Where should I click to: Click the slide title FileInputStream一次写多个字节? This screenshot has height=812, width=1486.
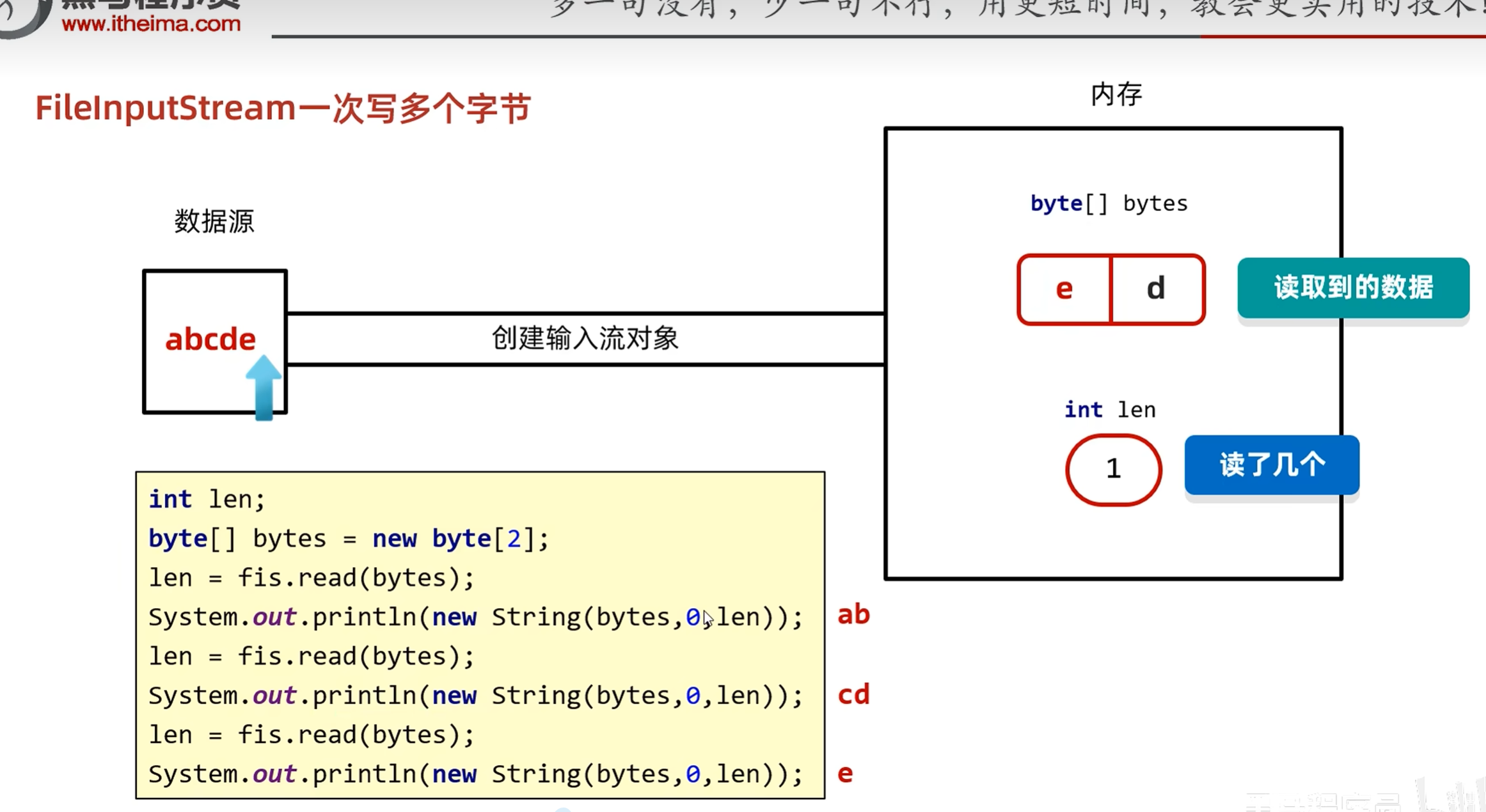(282, 108)
